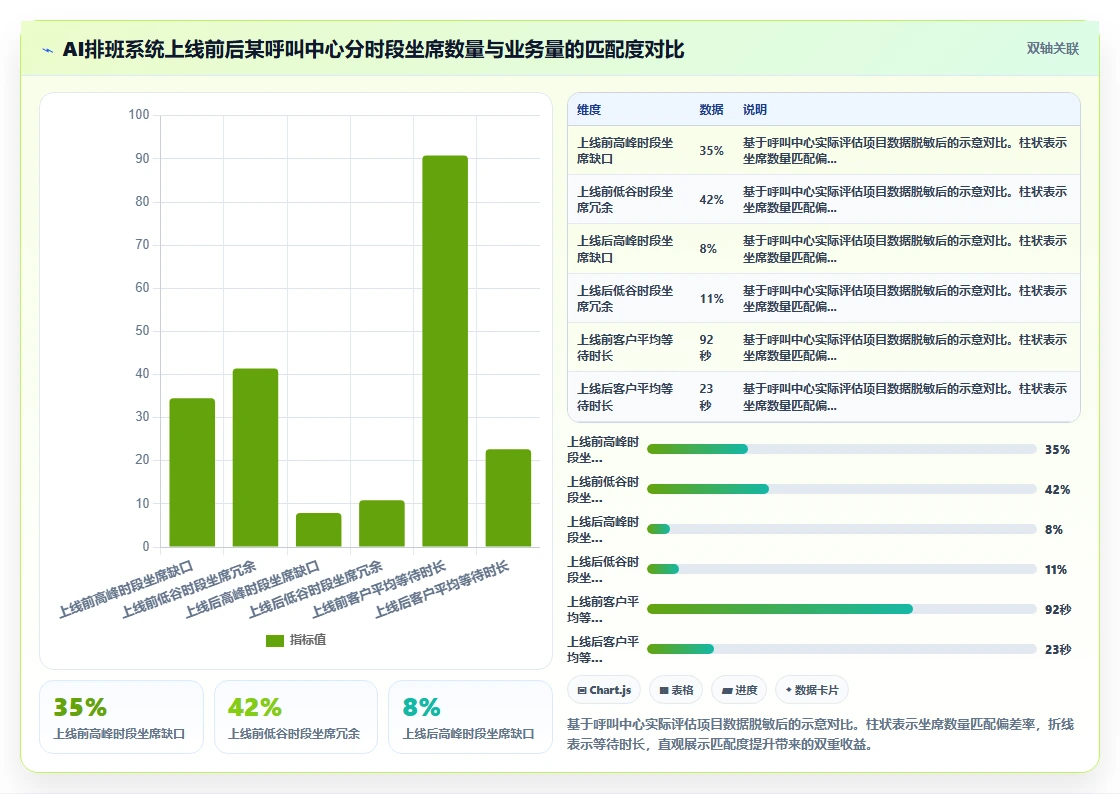
Task: Click the 上线前客户平均等... progress row label
Action: (603, 610)
